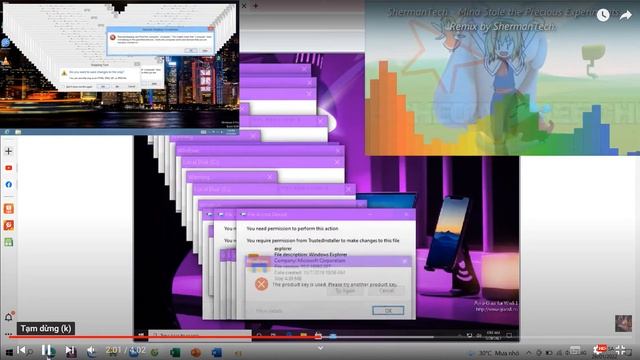Click the plus icon in sidebar
The width and height of the screenshot is (640, 360).
[x=9, y=151]
